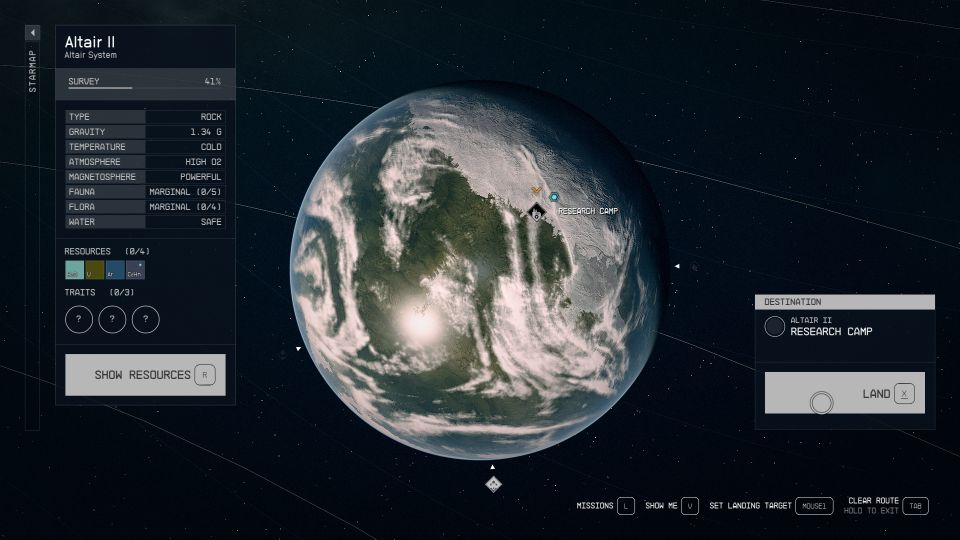
Task: Click the orange chevron marker on planet
Action: [536, 190]
